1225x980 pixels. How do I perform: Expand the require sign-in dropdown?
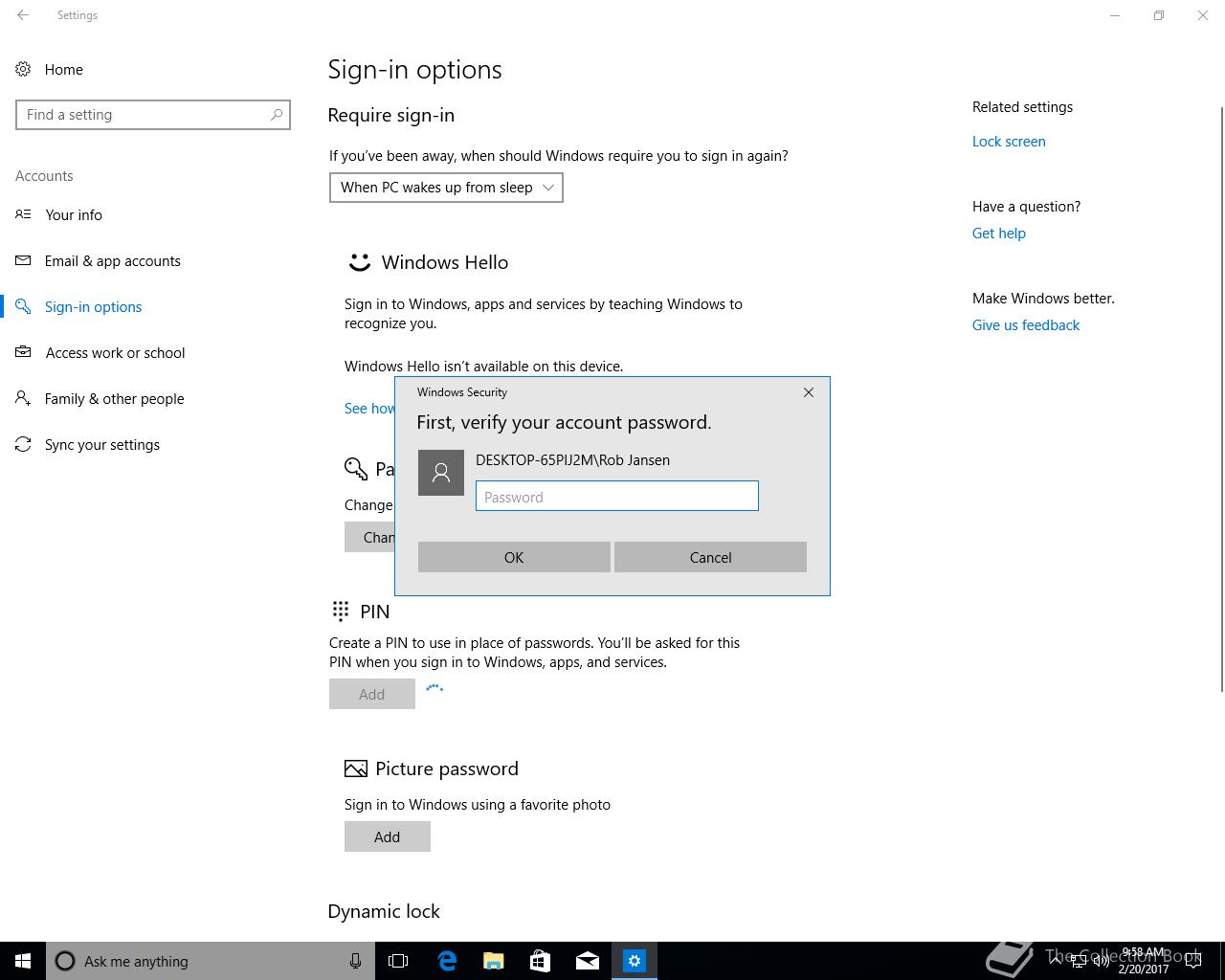tap(446, 188)
